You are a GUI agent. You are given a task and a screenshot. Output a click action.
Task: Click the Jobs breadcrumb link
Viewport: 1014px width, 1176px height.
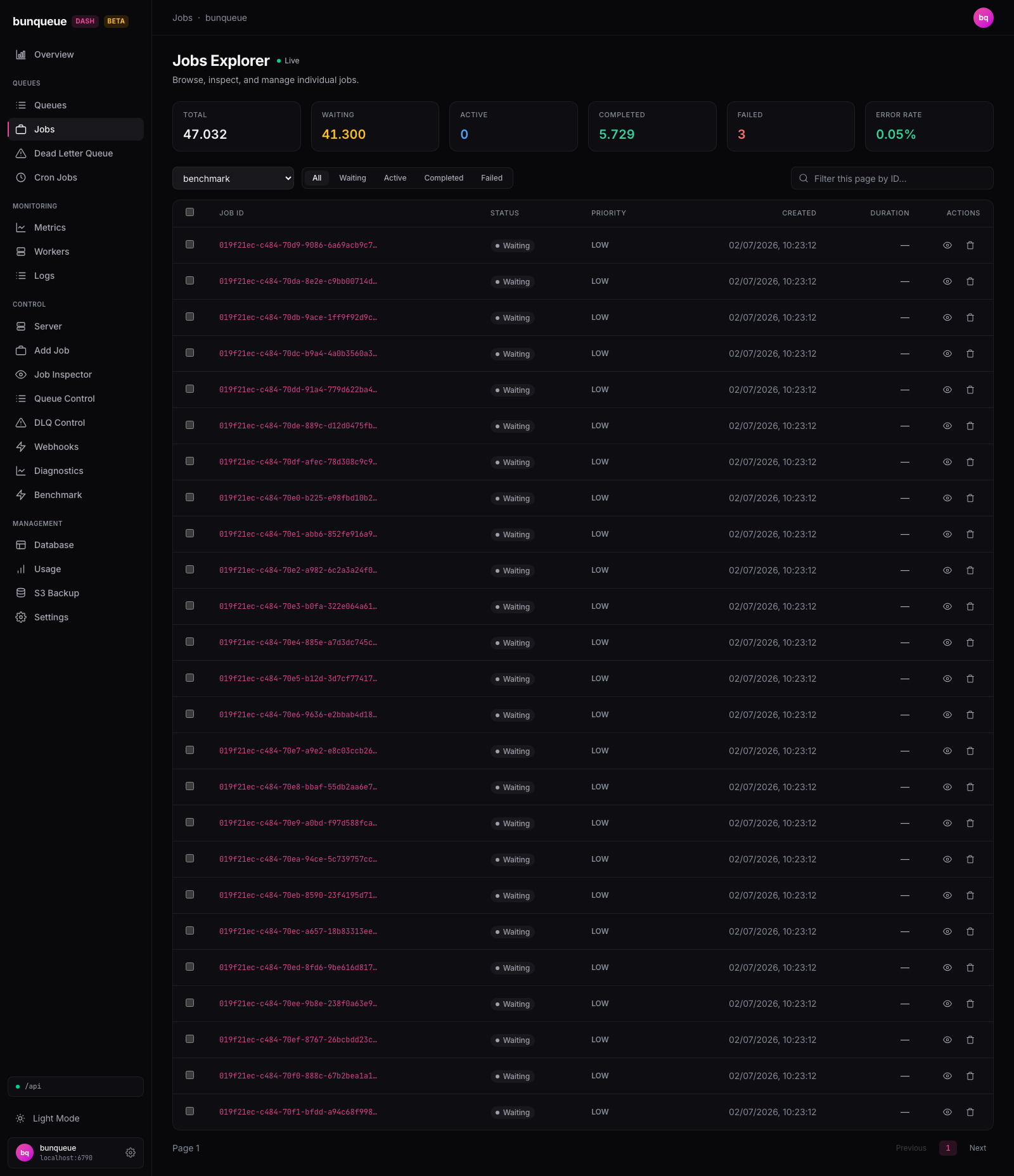point(183,18)
